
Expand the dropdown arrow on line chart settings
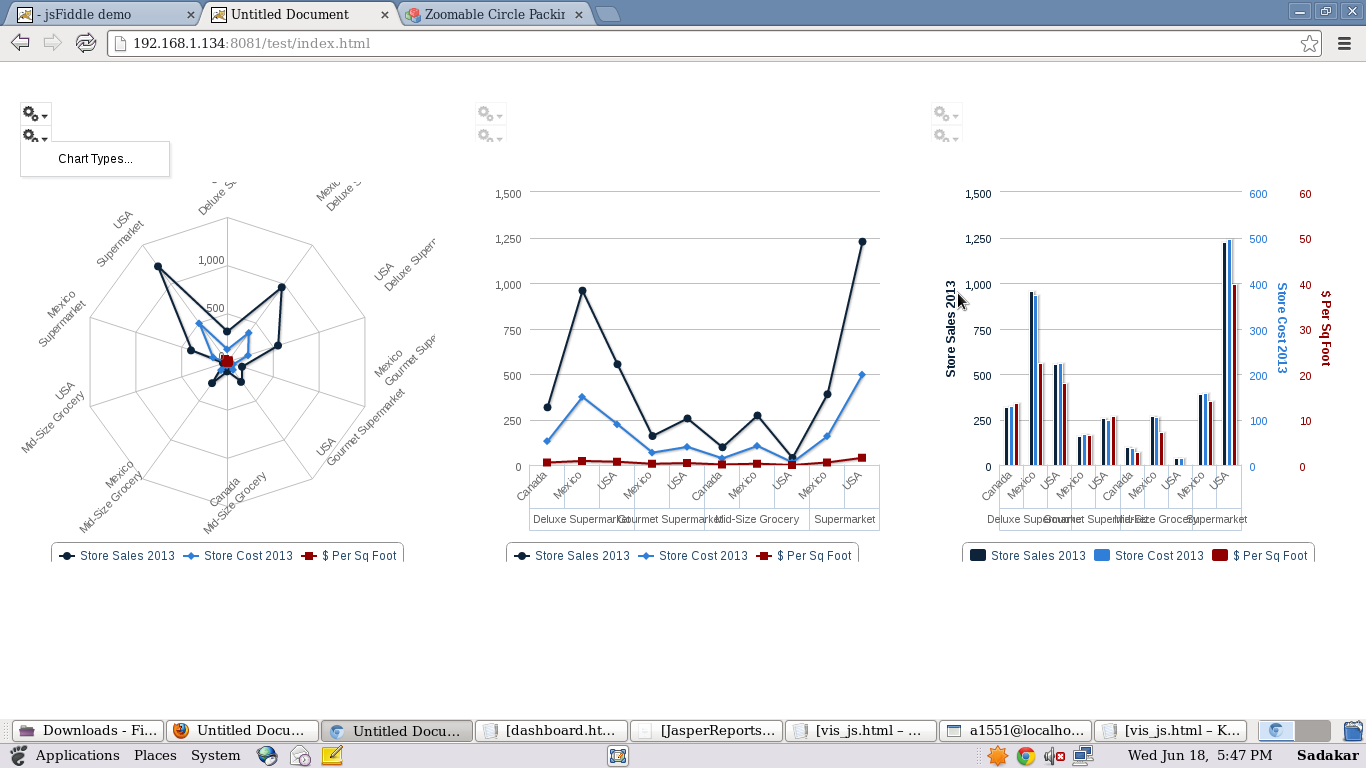pos(499,113)
